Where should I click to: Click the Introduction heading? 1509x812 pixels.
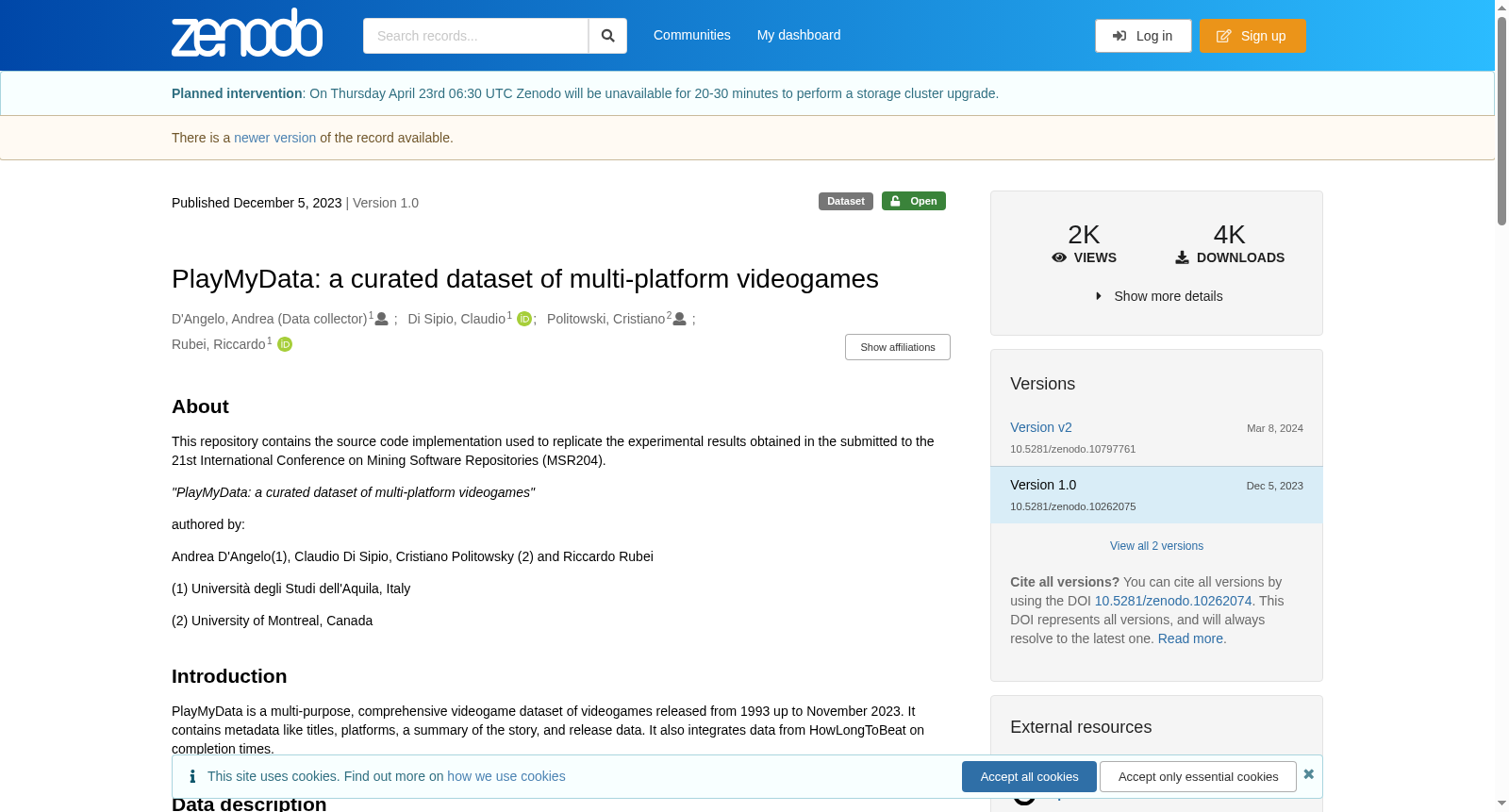(x=229, y=676)
